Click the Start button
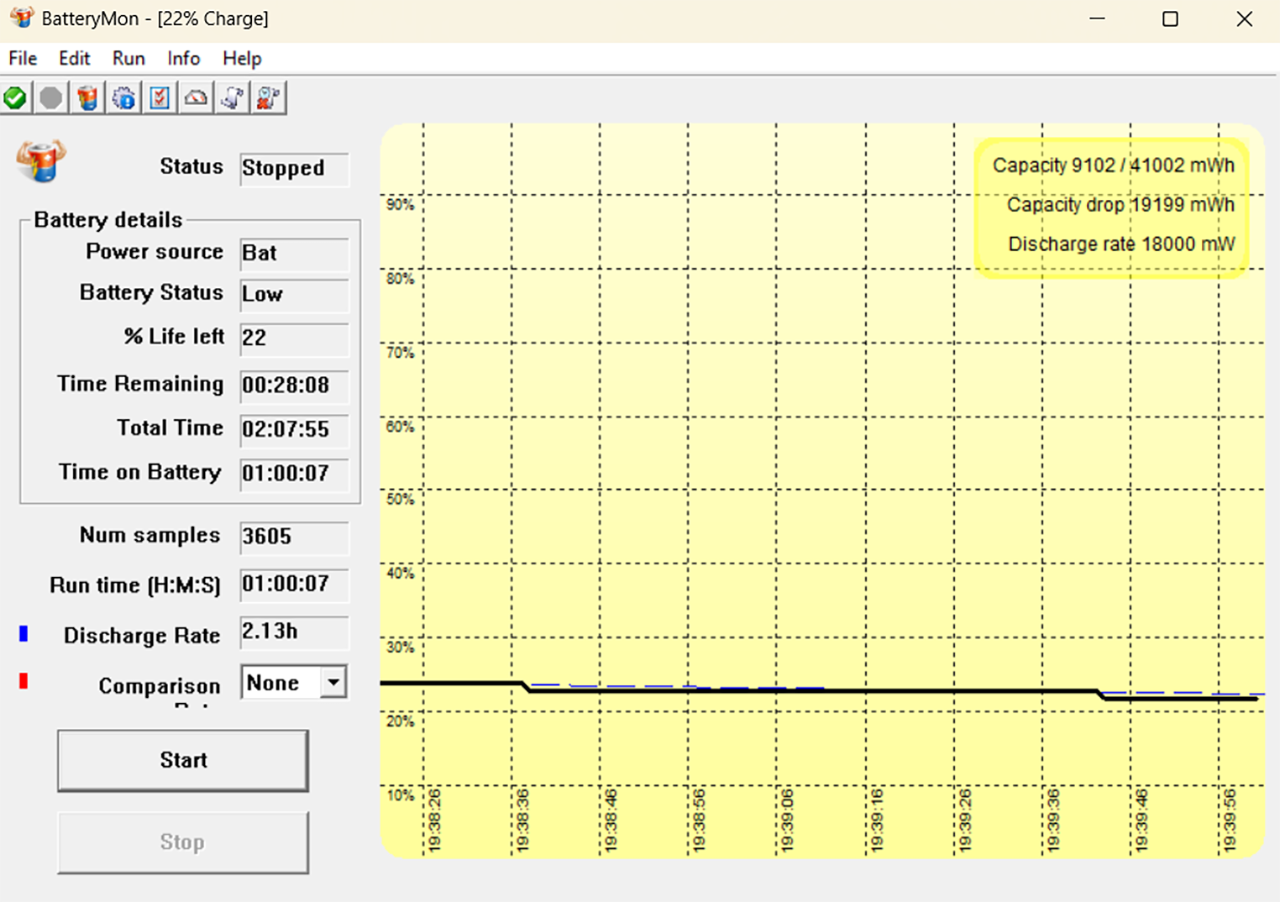Screen dimensions: 1280x902 tap(183, 761)
